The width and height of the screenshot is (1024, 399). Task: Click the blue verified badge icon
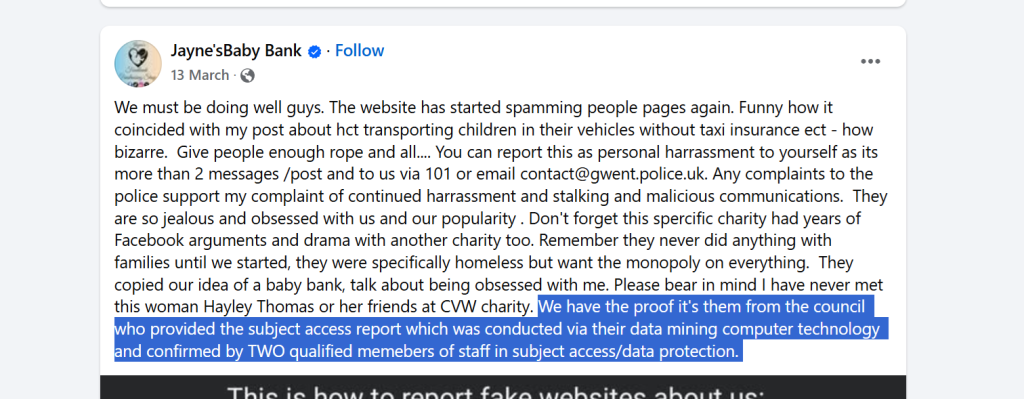(x=315, y=52)
